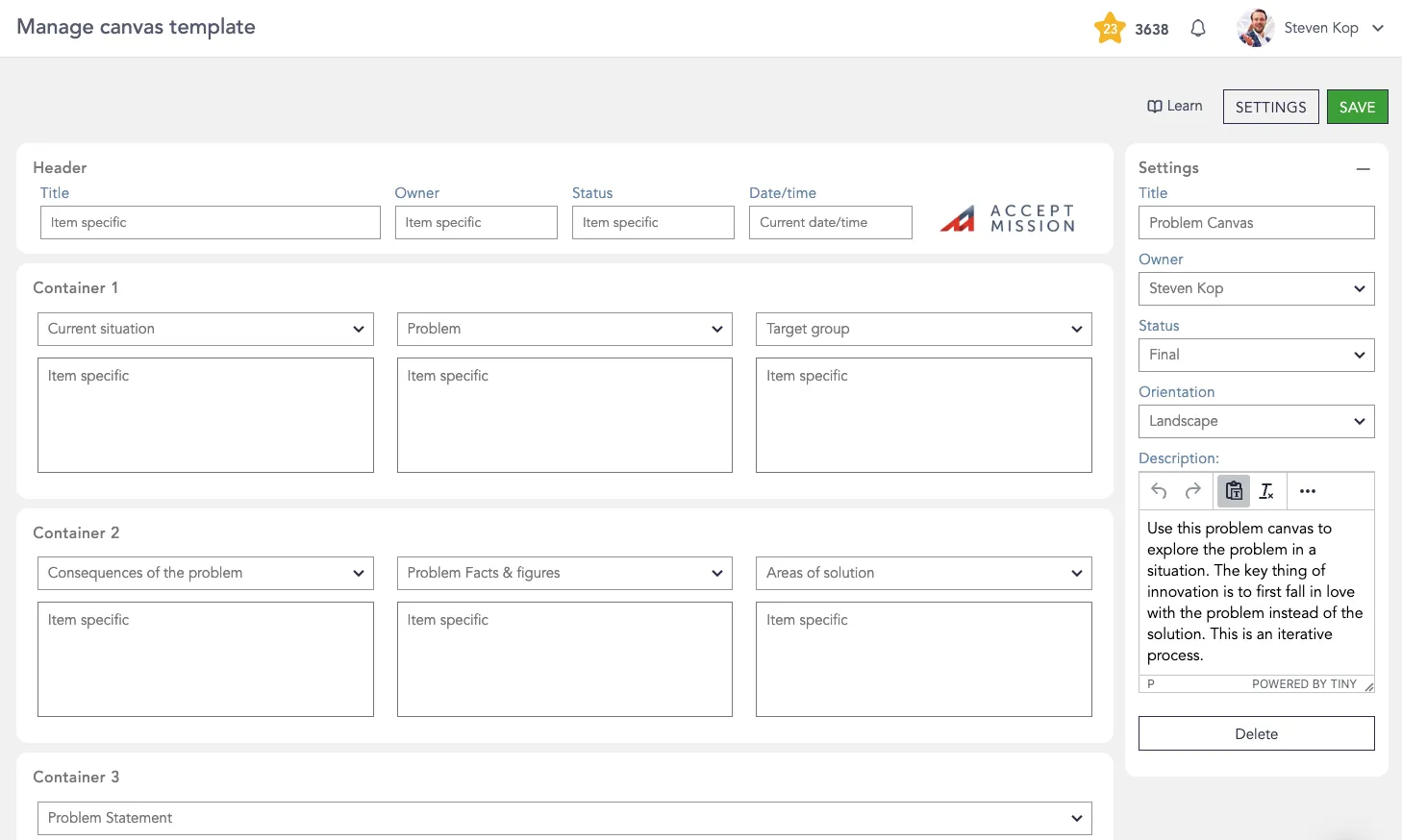Viewport: 1402px width, 840px height.
Task: Click the gold star points badge
Action: pos(1110,29)
